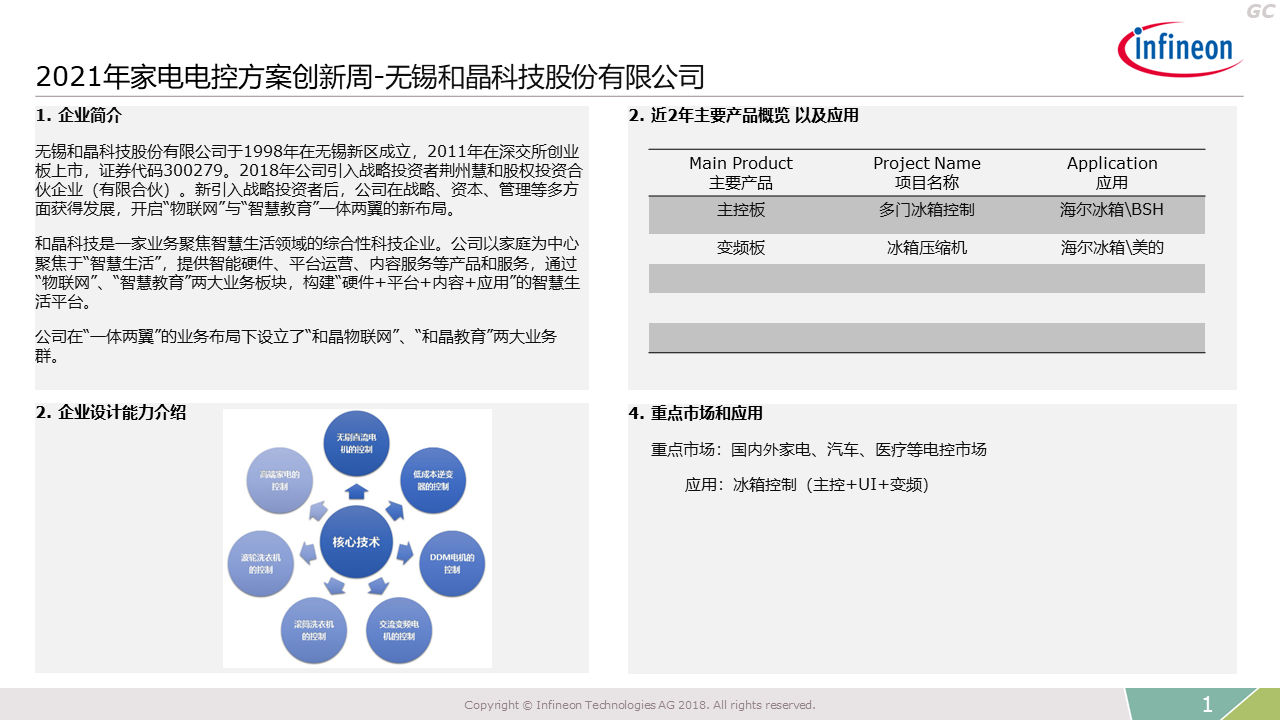Screen dimensions: 1280x720
Task: Click the heading 2. 企业设计能力介绍
Action: [x=111, y=413]
